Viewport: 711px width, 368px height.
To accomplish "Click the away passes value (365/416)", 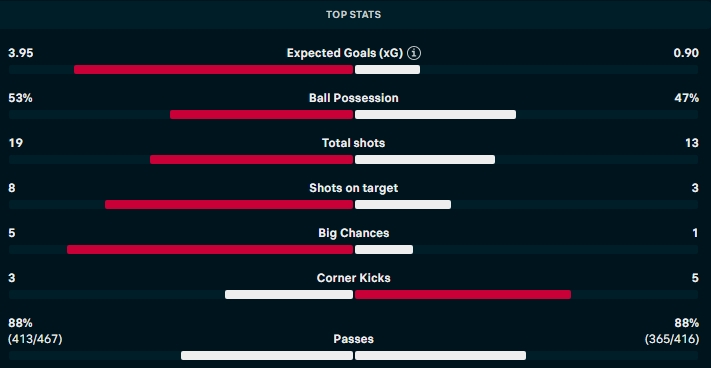I will [x=672, y=339].
